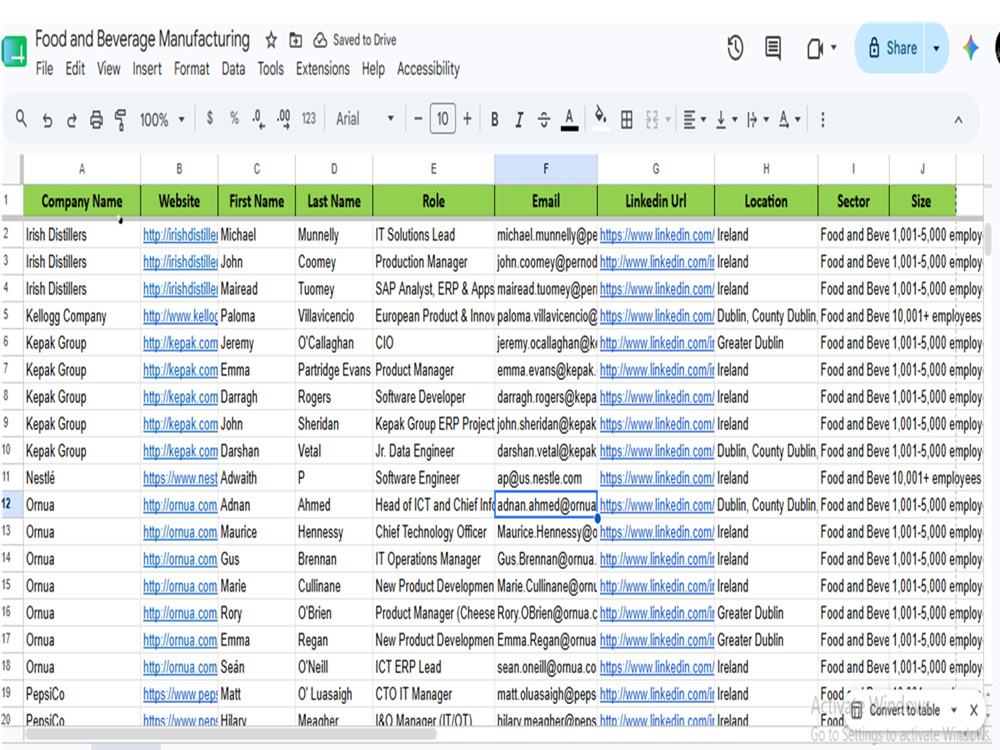Format as percent
1000x750 pixels.
click(234, 119)
